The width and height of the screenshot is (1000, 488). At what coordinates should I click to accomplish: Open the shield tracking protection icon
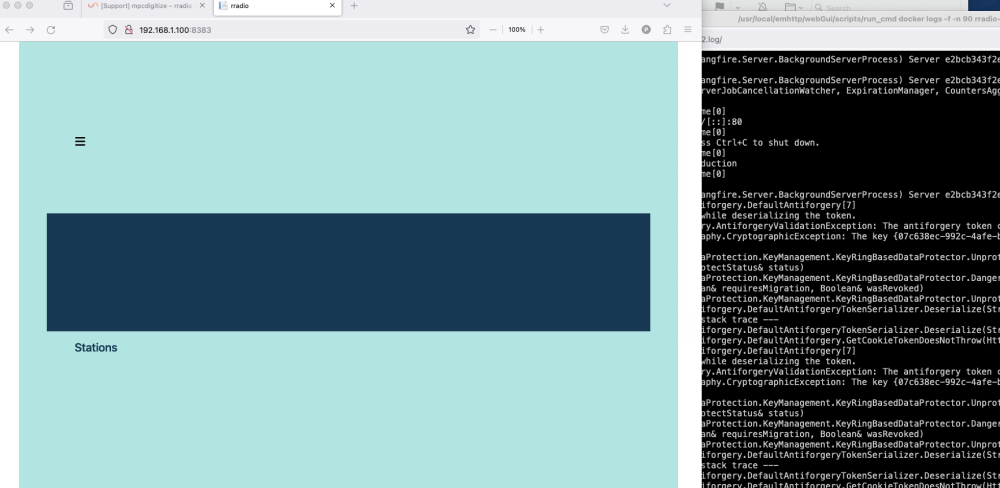click(113, 29)
